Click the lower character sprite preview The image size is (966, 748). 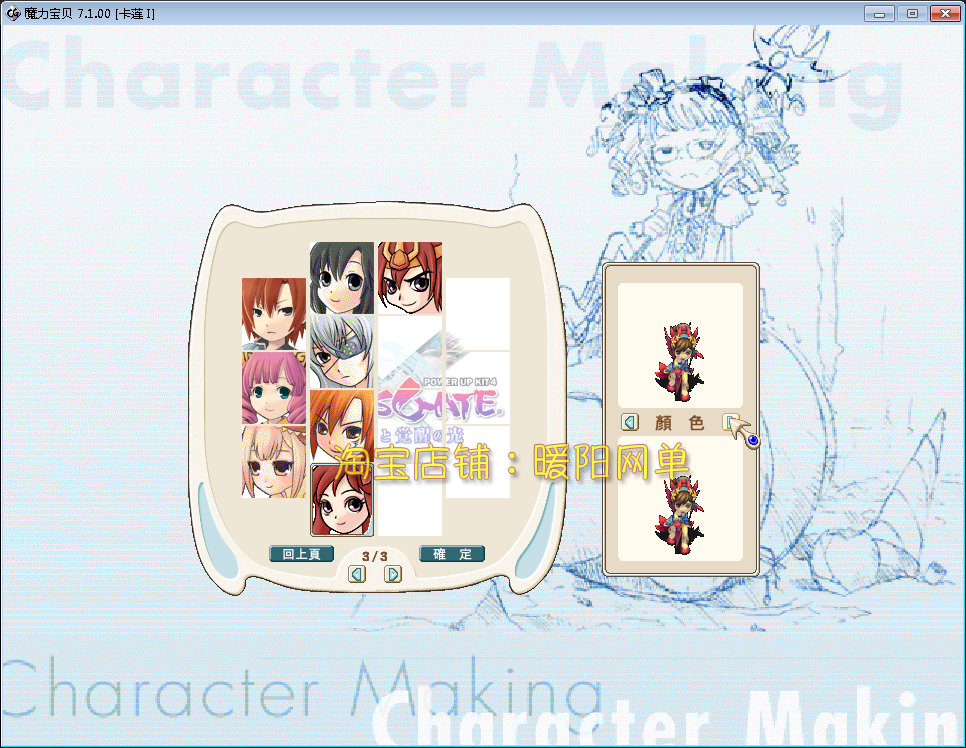(680, 514)
